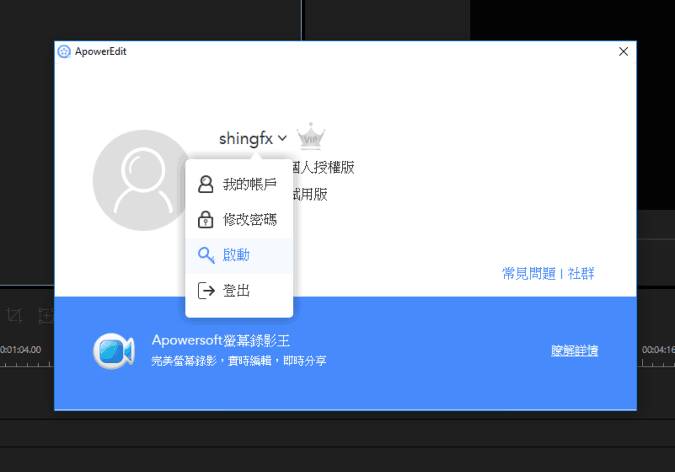Select the 啟動 menu entry
The image size is (675, 472).
(239, 255)
